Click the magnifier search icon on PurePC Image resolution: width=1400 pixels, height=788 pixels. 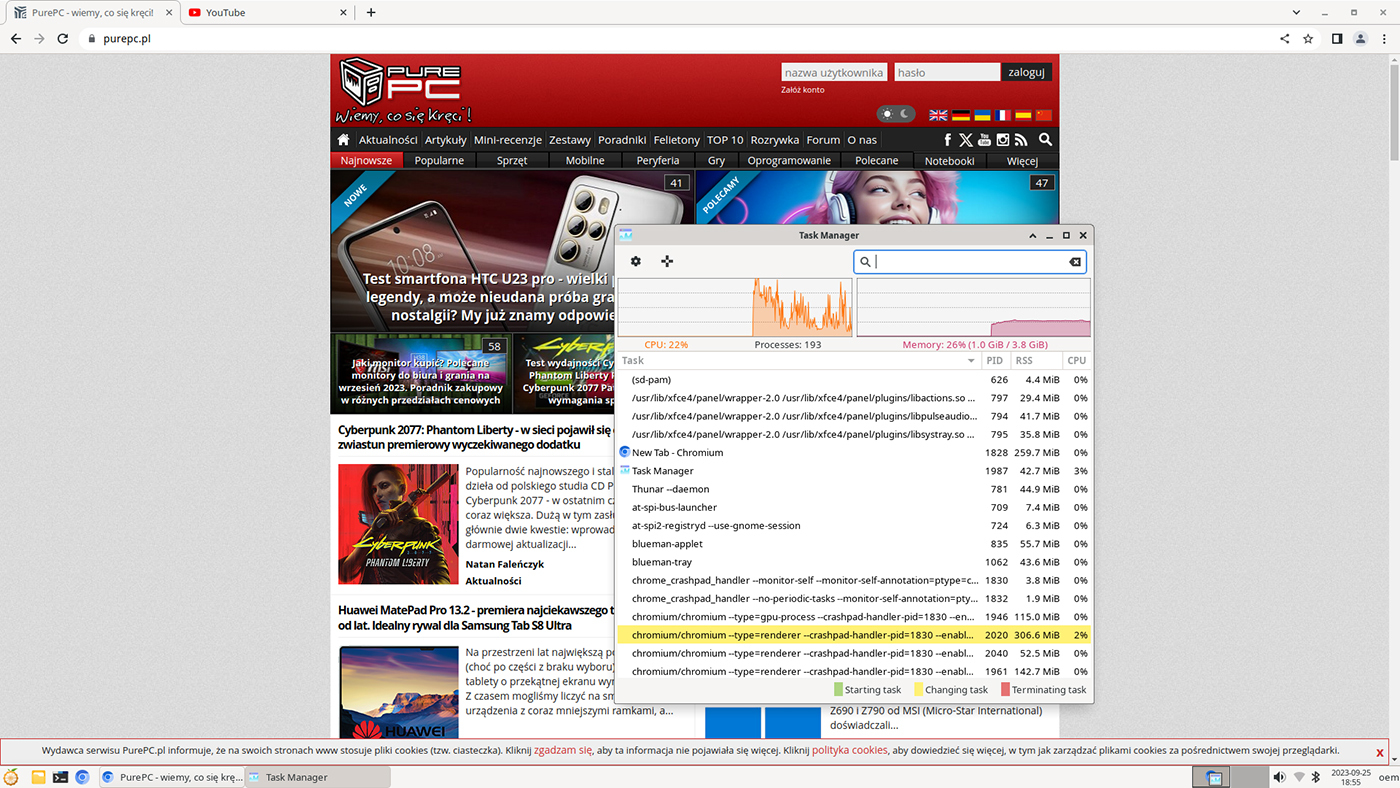point(1045,140)
